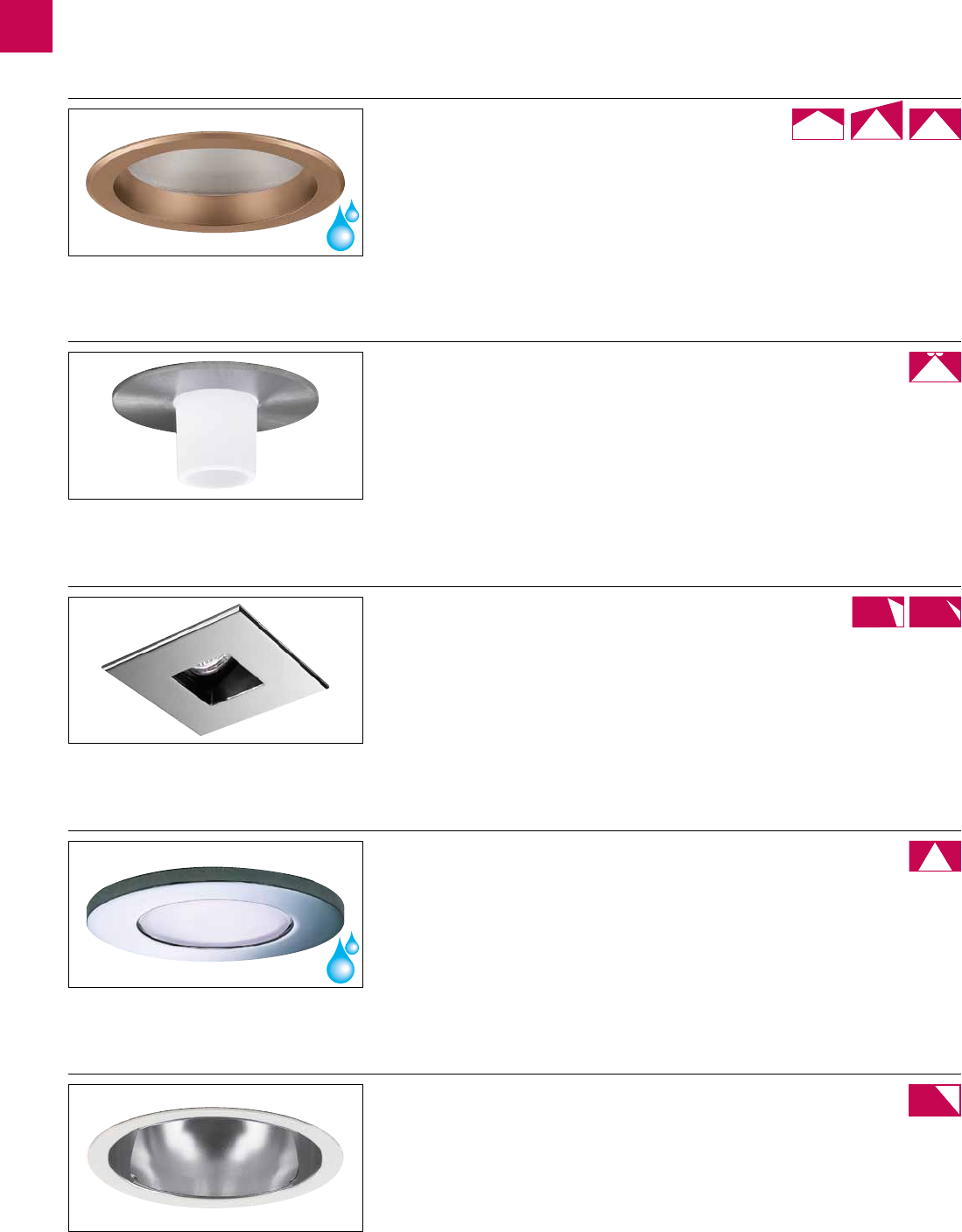Select the sloped-ceiling beam icon
The width and height of the screenshot is (962, 1232).
pyautogui.click(x=876, y=121)
